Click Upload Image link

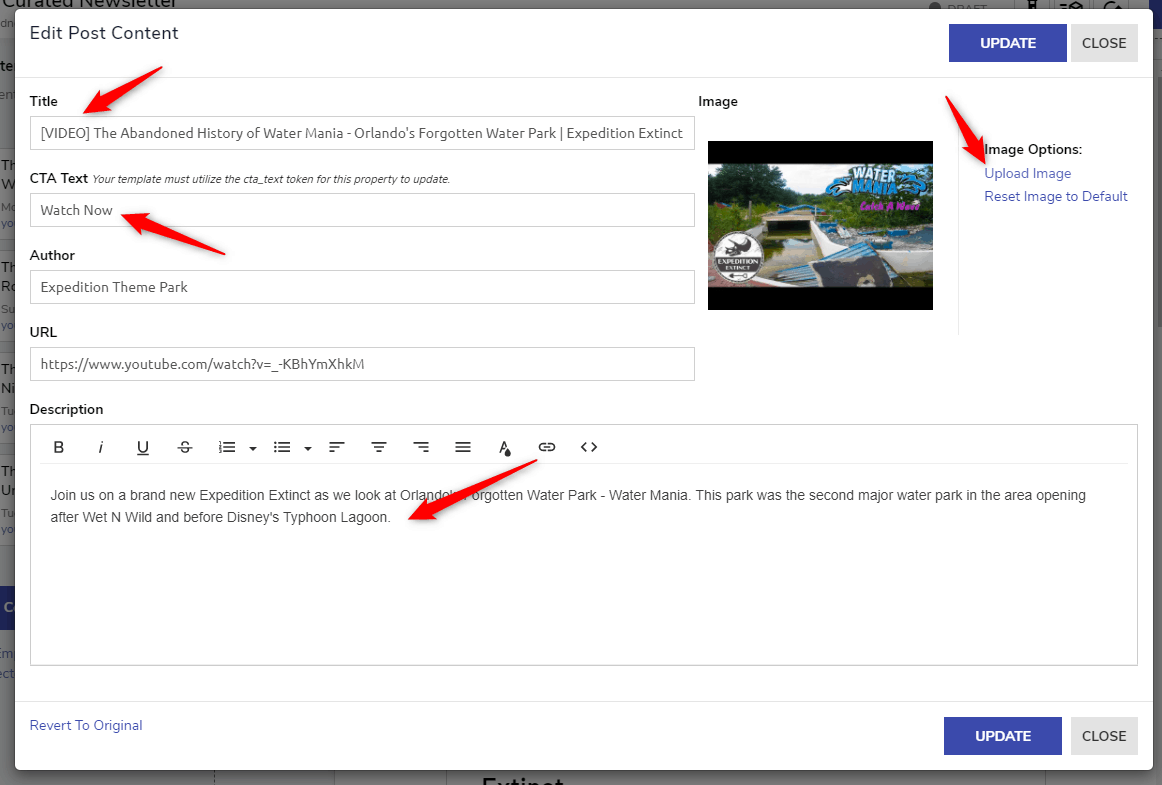1028,173
